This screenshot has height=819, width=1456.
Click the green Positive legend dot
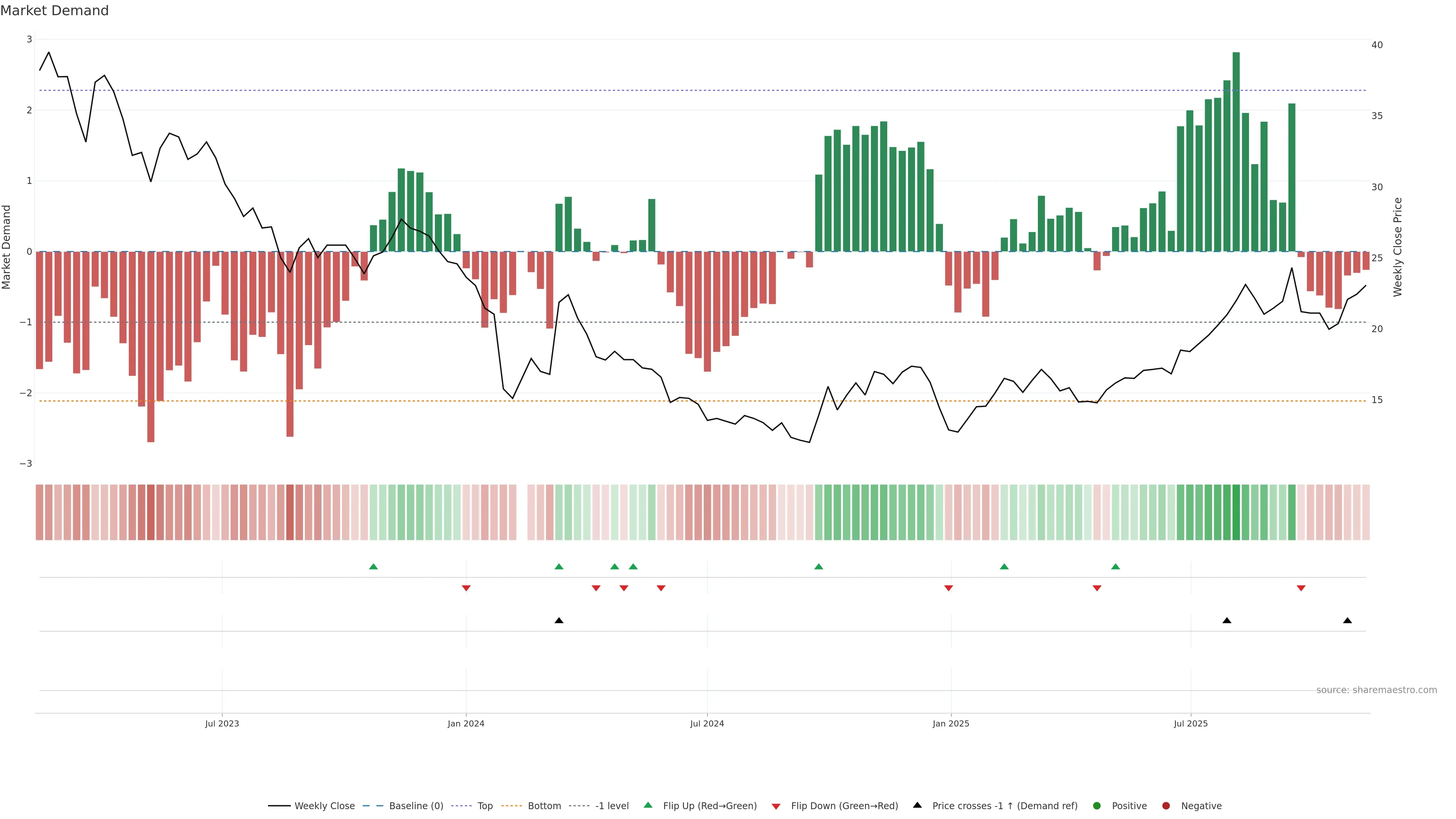pyautogui.click(x=1097, y=806)
